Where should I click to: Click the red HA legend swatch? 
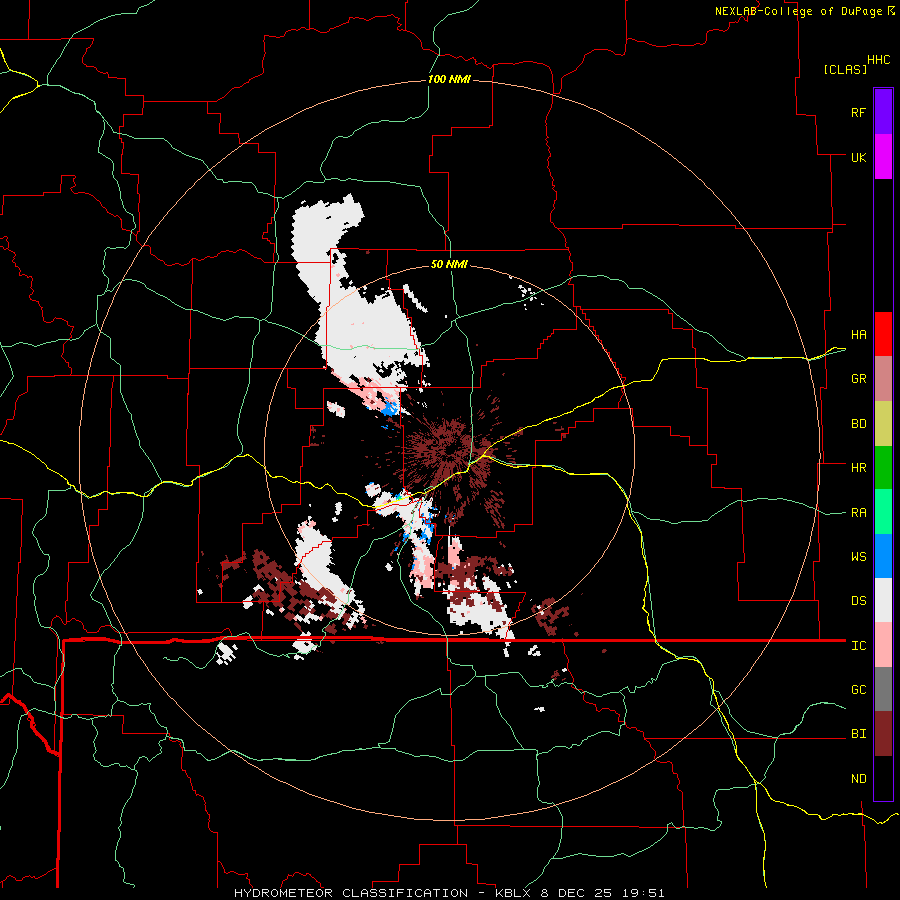pos(883,334)
